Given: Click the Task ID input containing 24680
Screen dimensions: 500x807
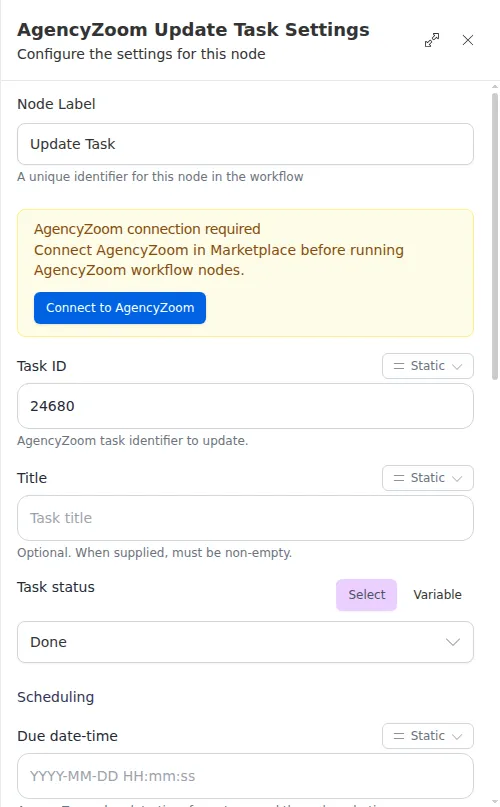Looking at the screenshot, I should pyautogui.click(x=245, y=406).
